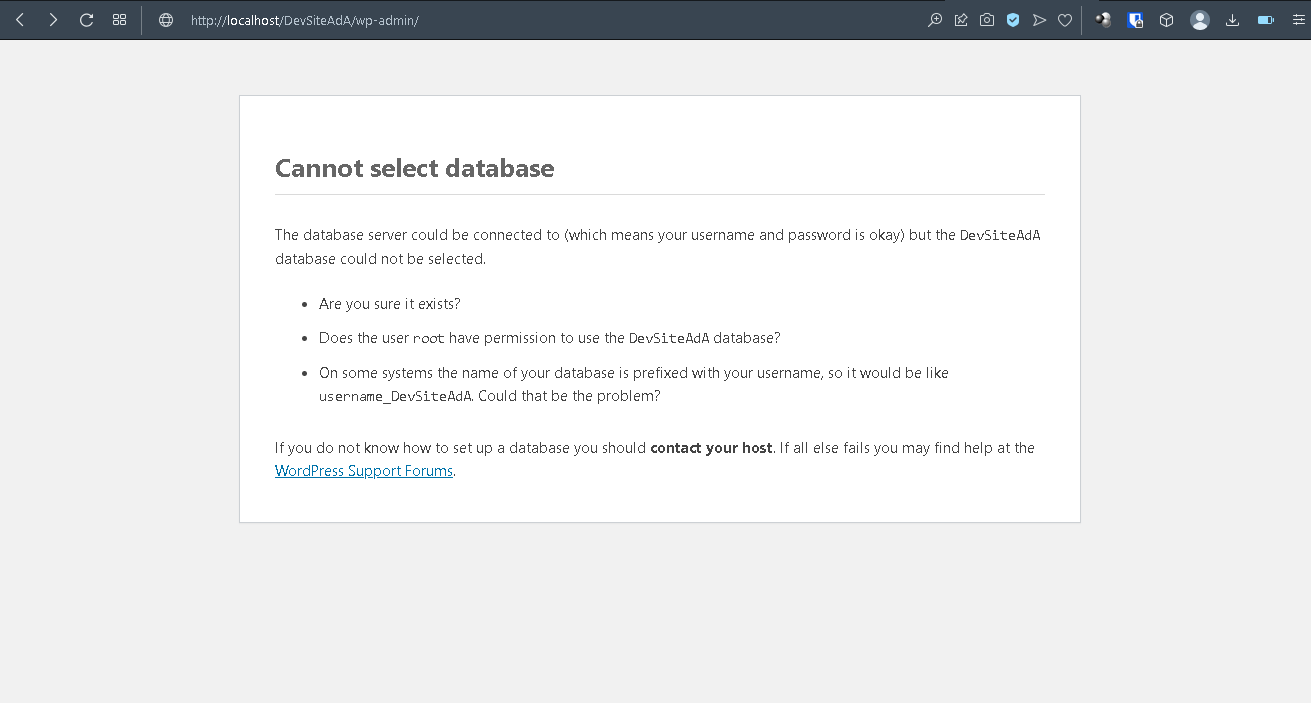This screenshot has height=703, width=1311.
Task: Open the user profile account menu
Action: [1200, 20]
